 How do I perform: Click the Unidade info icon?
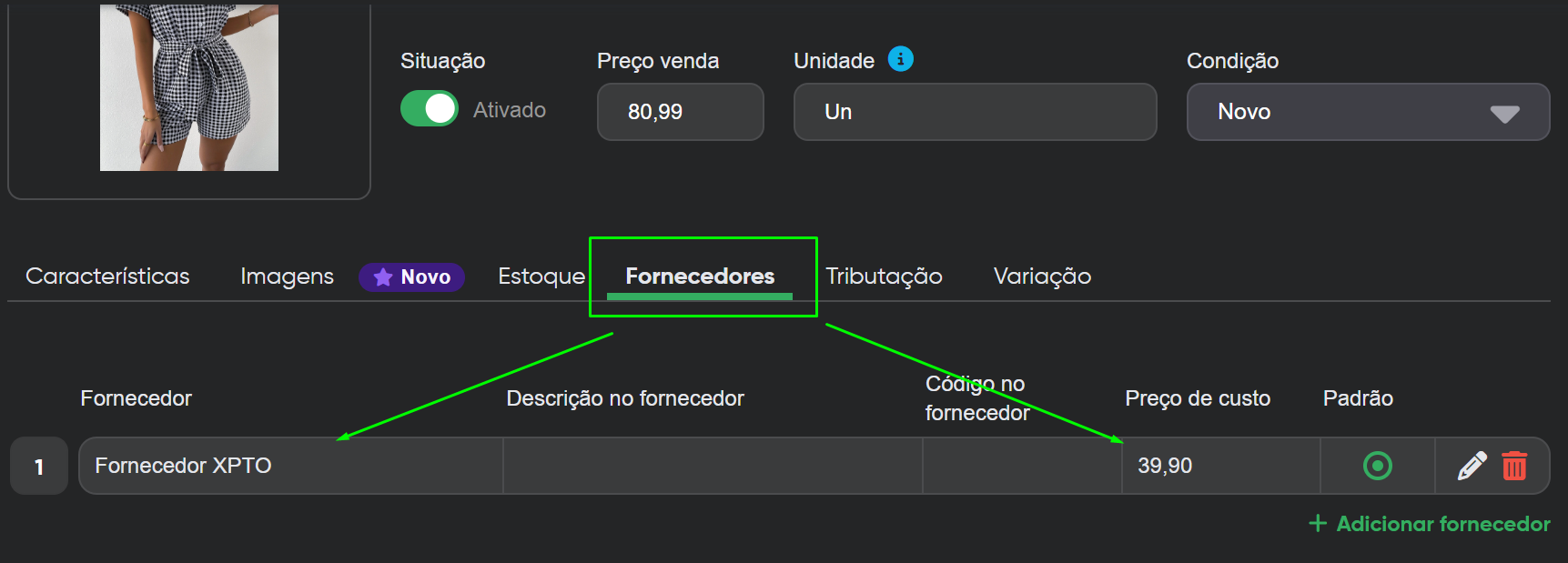point(900,59)
